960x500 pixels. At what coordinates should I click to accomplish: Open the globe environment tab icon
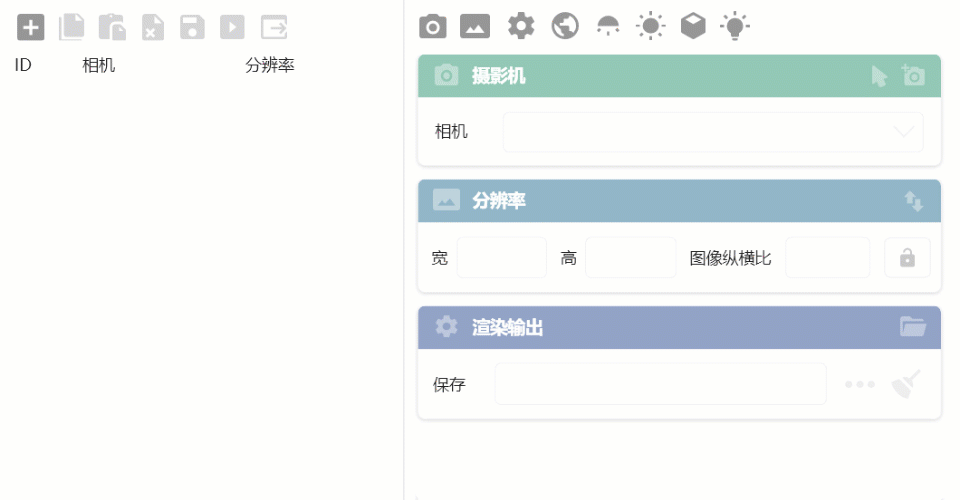pyautogui.click(x=565, y=26)
